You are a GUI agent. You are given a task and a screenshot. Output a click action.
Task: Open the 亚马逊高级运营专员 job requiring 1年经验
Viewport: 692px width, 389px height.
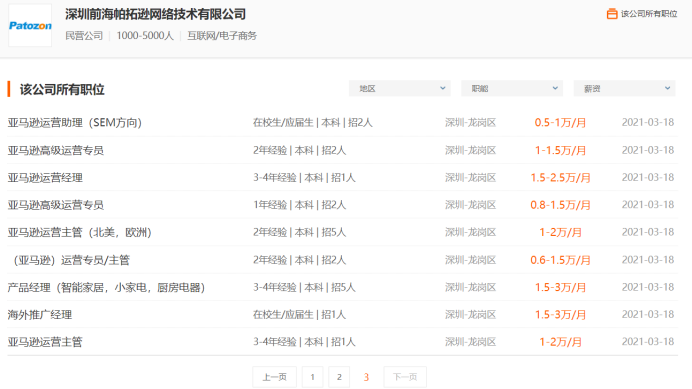56,205
